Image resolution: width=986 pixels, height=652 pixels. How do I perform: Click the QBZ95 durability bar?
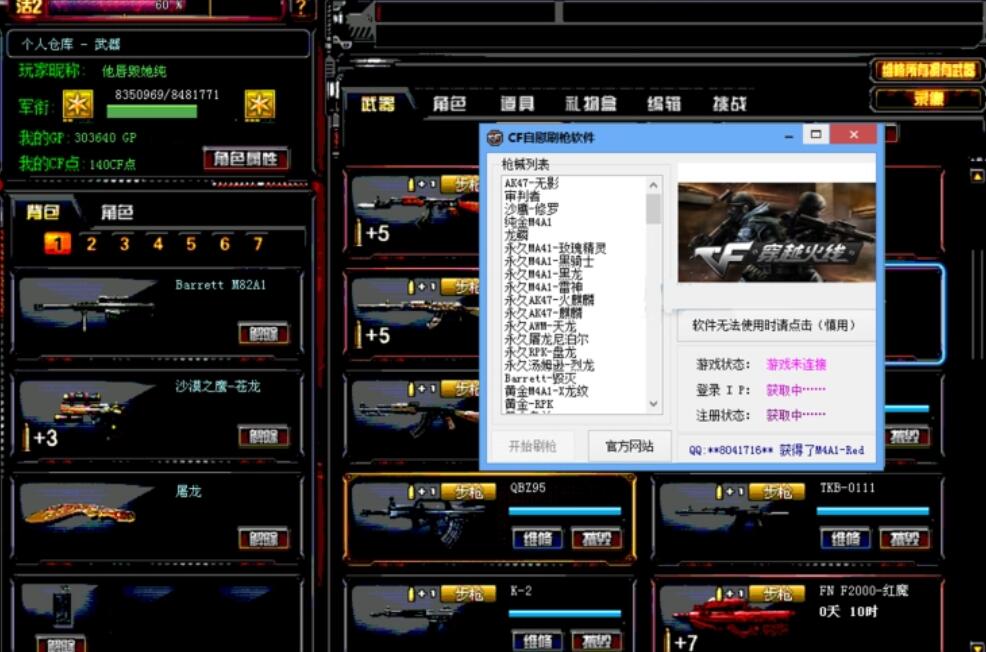(565, 511)
